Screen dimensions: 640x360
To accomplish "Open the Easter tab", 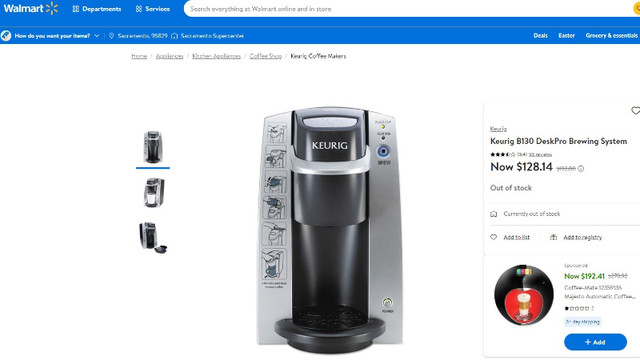I will [567, 36].
